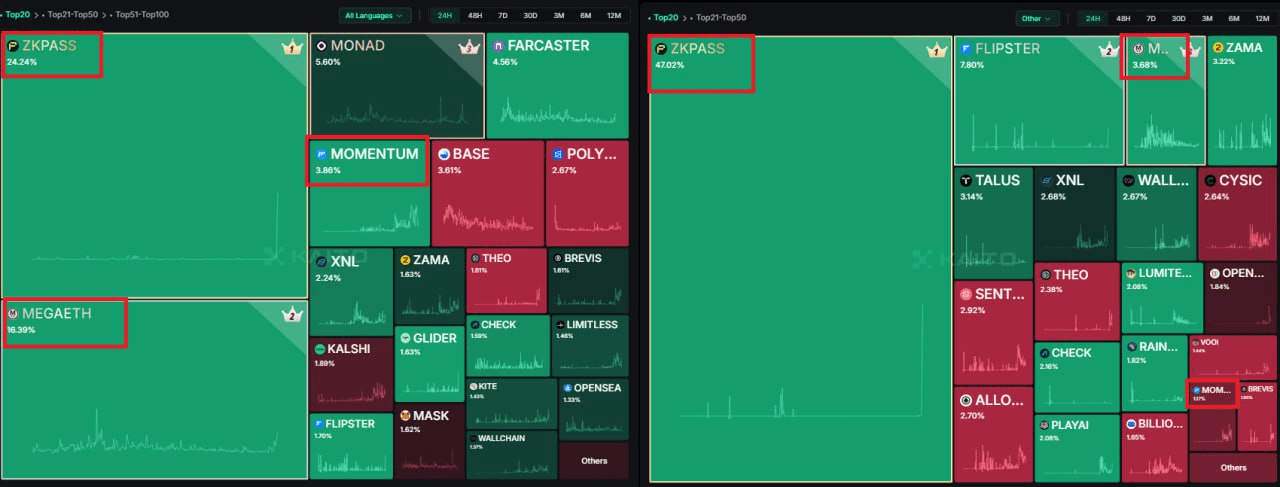1280x487 pixels.
Task: Click the Flipster logo in right panel
Action: pos(966,48)
